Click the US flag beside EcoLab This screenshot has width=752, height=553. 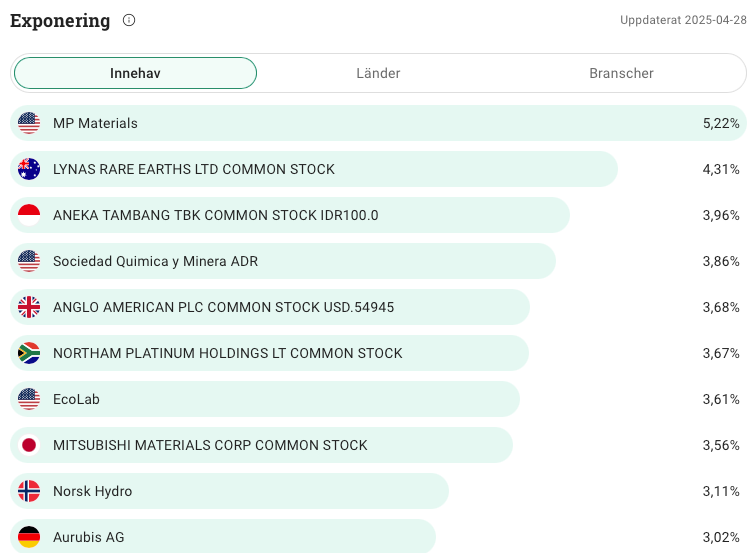(29, 400)
